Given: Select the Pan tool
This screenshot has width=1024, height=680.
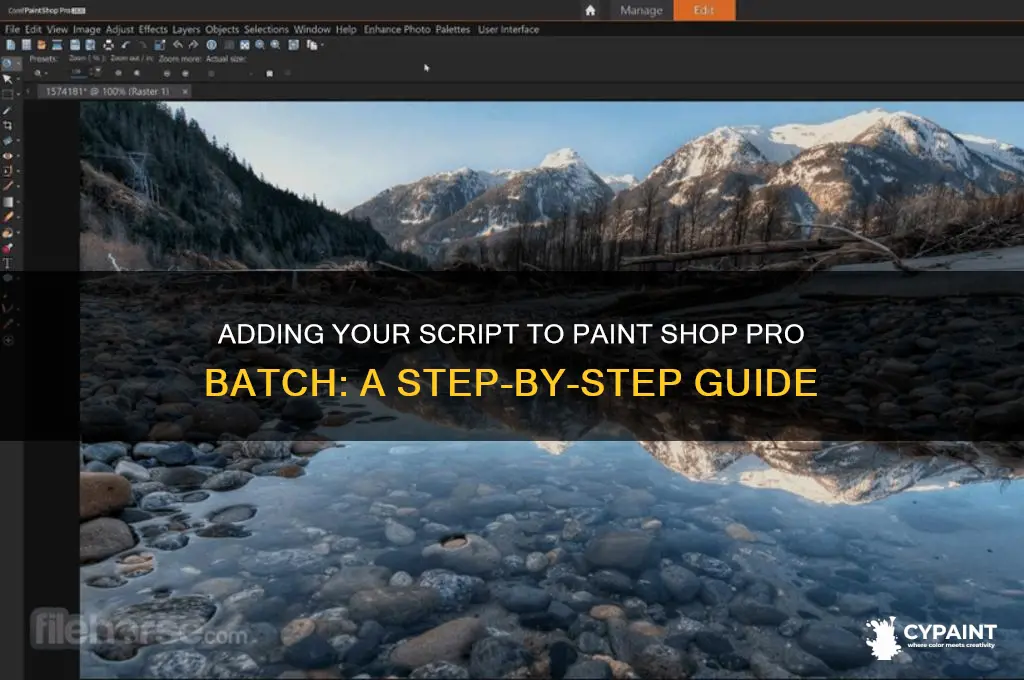Looking at the screenshot, I should click(x=7, y=63).
